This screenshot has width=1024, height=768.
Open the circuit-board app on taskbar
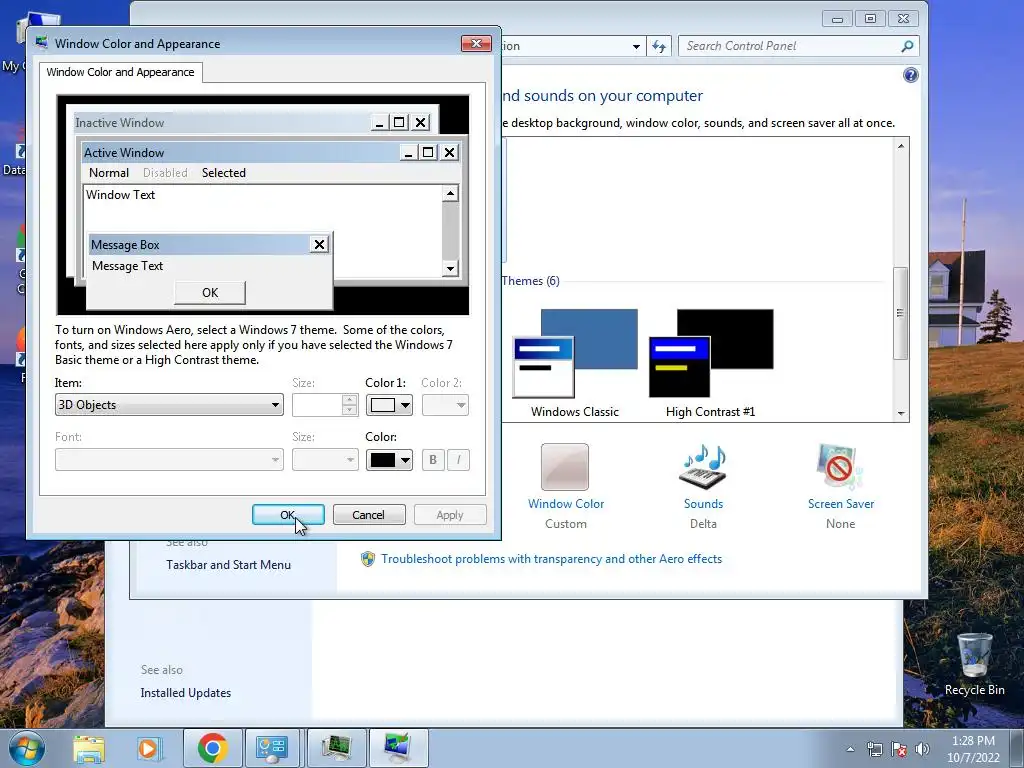click(x=336, y=748)
